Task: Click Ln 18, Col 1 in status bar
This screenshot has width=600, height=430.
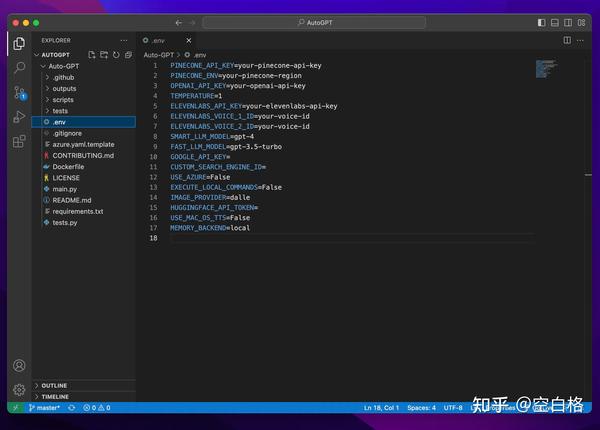Action: pos(381,408)
